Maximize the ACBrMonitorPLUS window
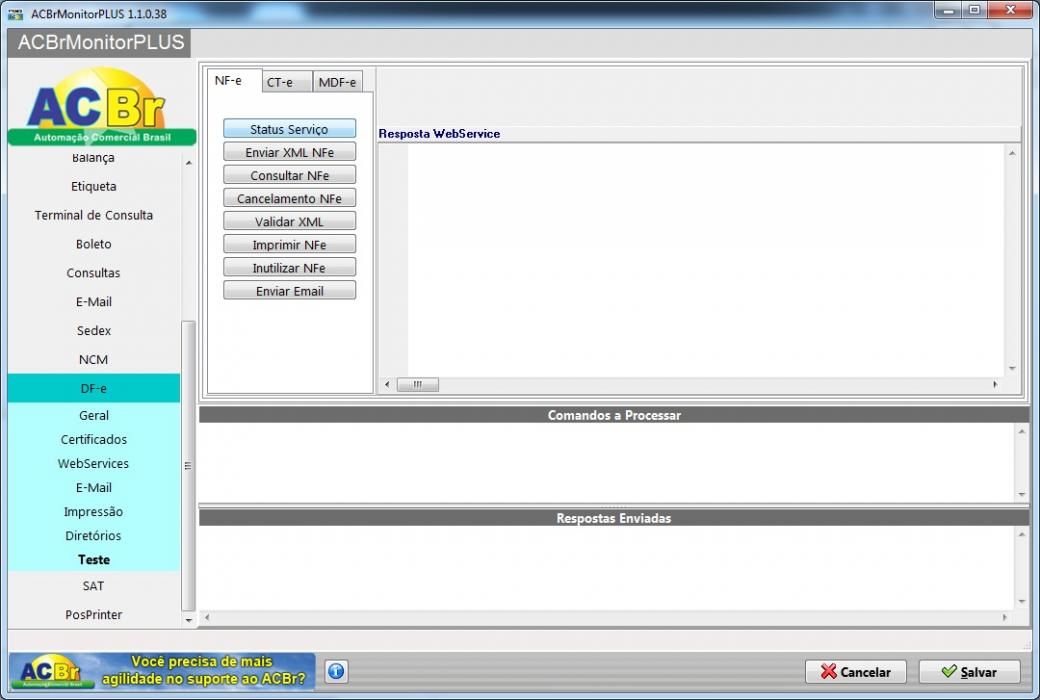 974,10
